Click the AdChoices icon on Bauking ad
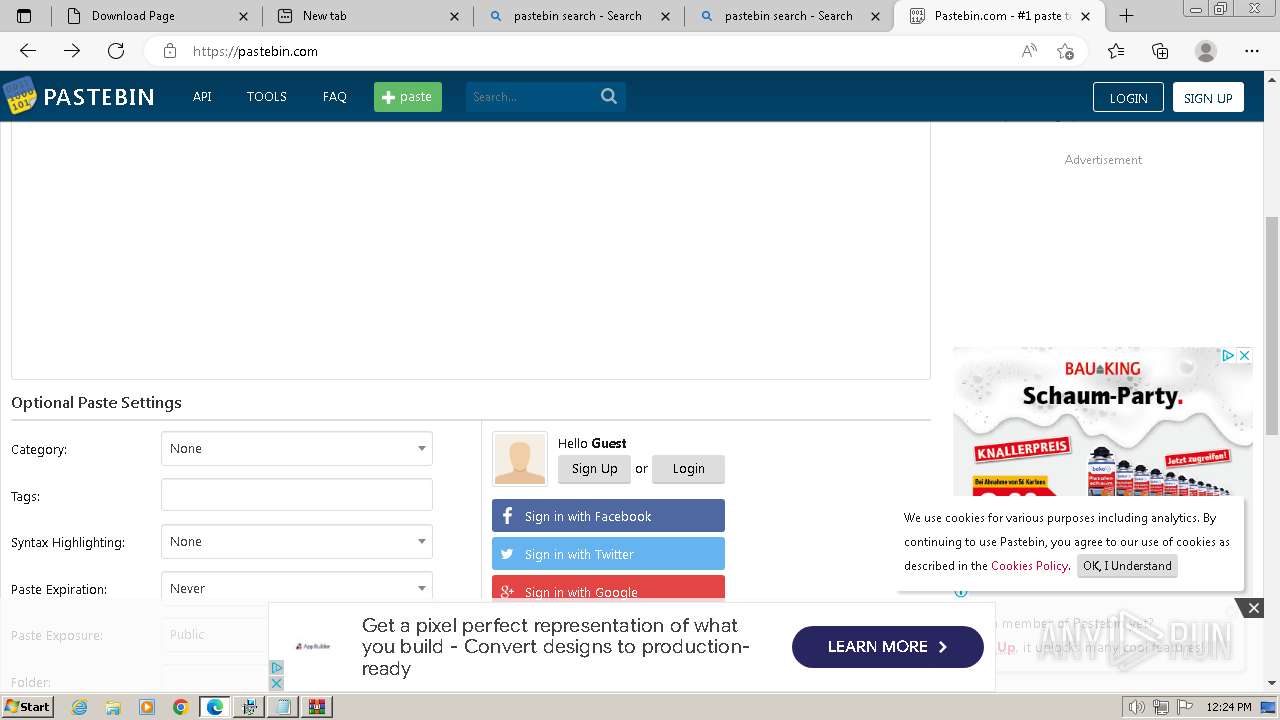The image size is (1280, 720). (x=1227, y=355)
